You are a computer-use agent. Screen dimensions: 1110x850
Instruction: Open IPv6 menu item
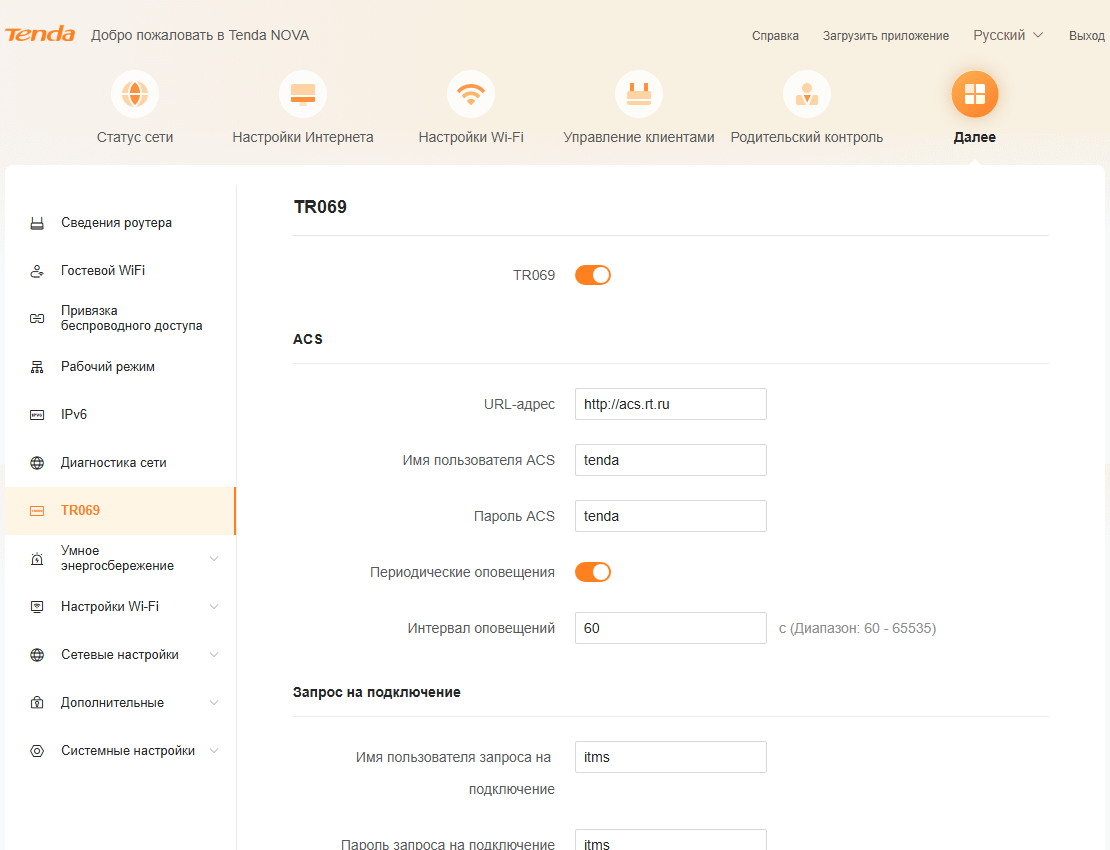pyautogui.click(x=120, y=415)
